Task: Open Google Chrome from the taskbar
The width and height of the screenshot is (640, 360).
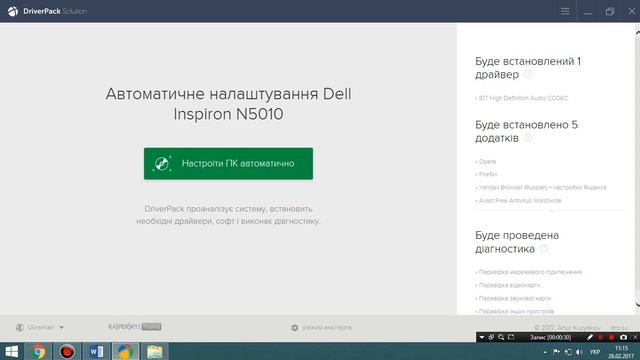Action: 39,351
